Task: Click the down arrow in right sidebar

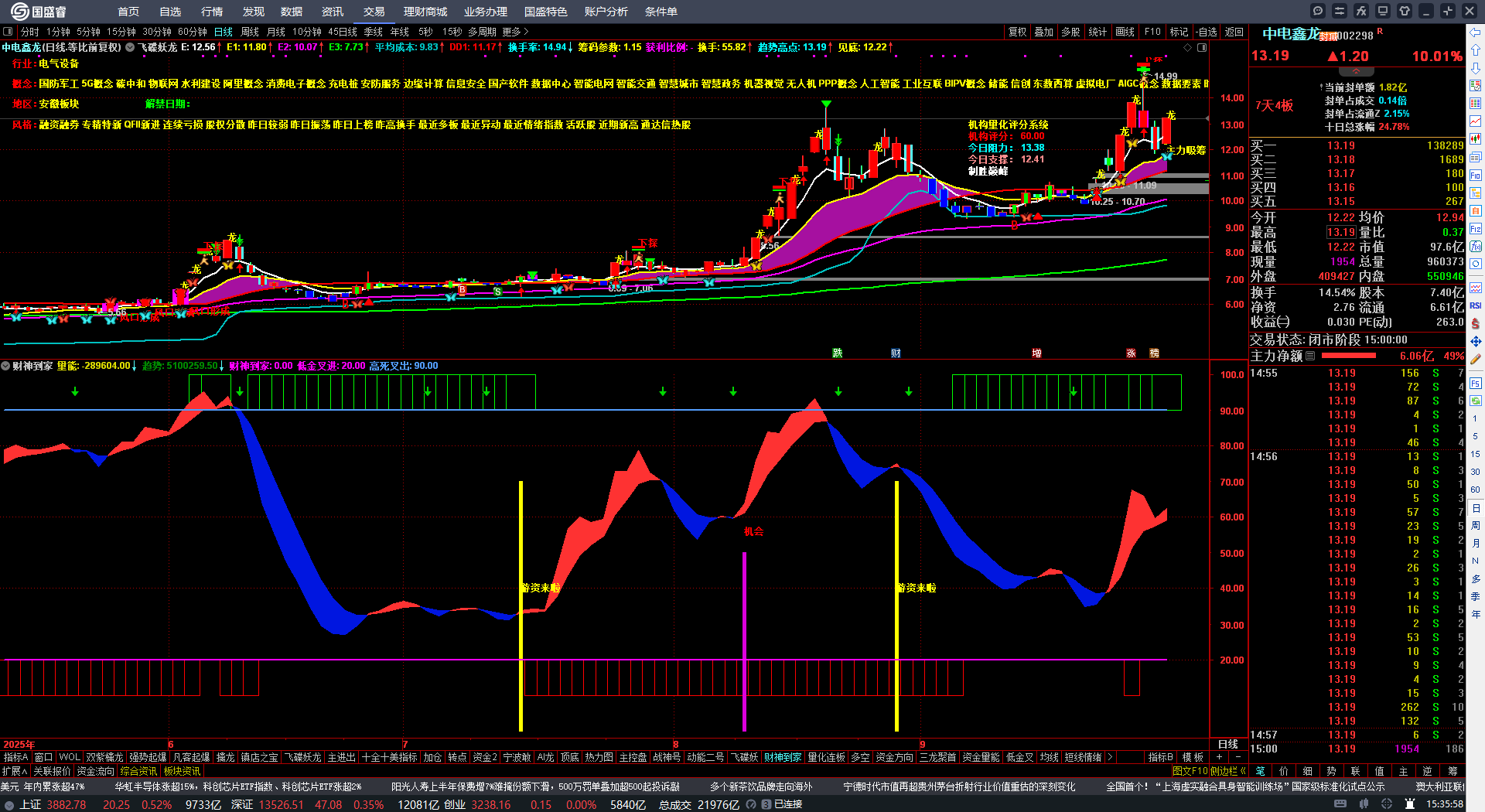Action: click(x=1476, y=69)
